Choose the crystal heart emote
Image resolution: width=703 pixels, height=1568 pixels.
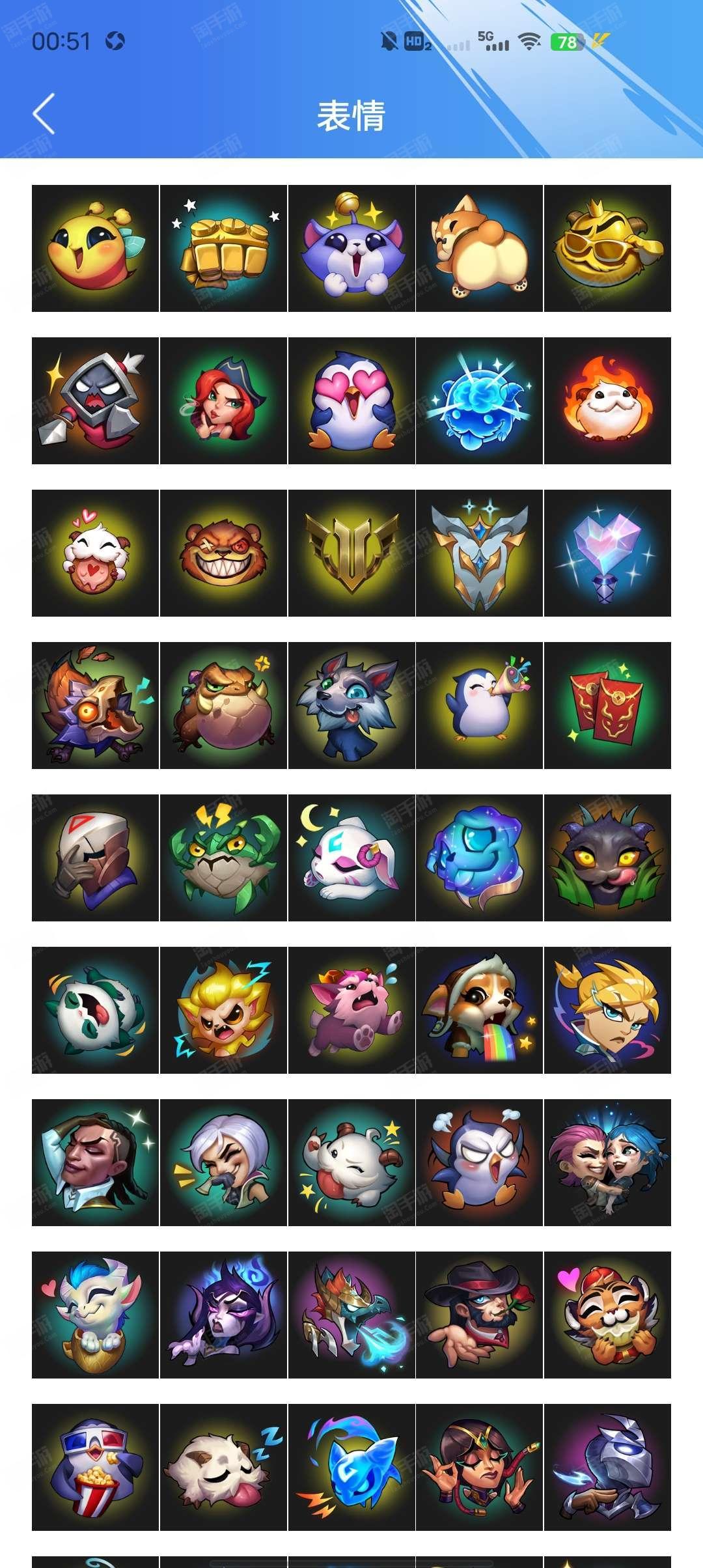607,553
